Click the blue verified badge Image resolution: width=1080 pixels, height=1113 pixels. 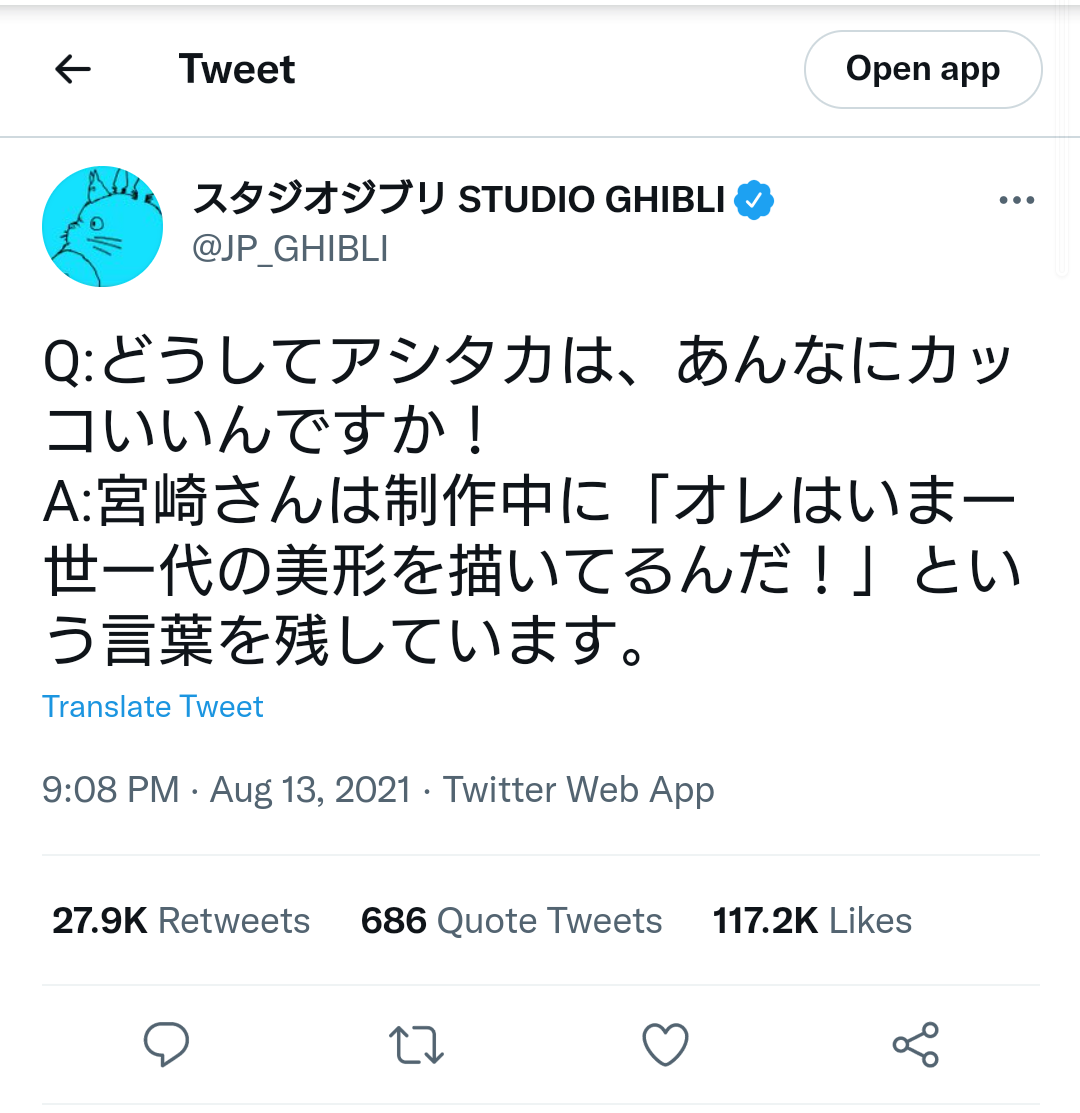[x=754, y=201]
